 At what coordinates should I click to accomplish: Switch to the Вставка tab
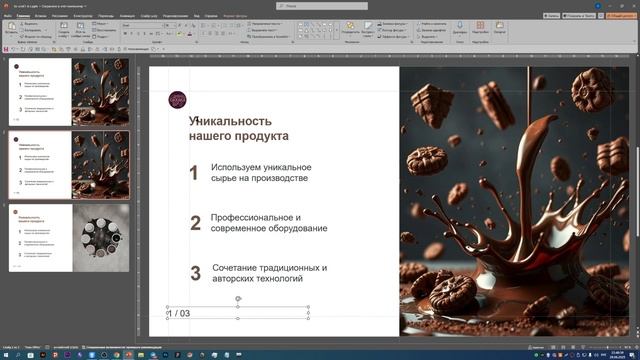40,16
